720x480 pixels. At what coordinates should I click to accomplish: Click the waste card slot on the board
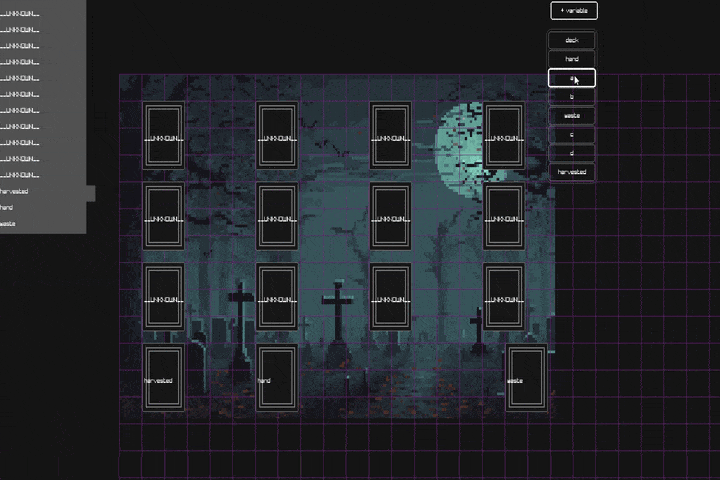526,378
